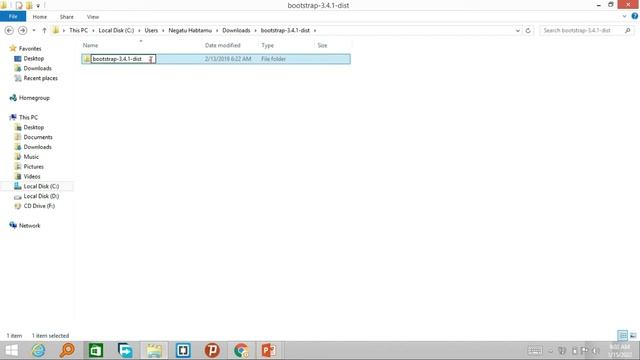Open the orange magnifier search app on taskbar
The width and height of the screenshot is (640, 360).
(67, 351)
